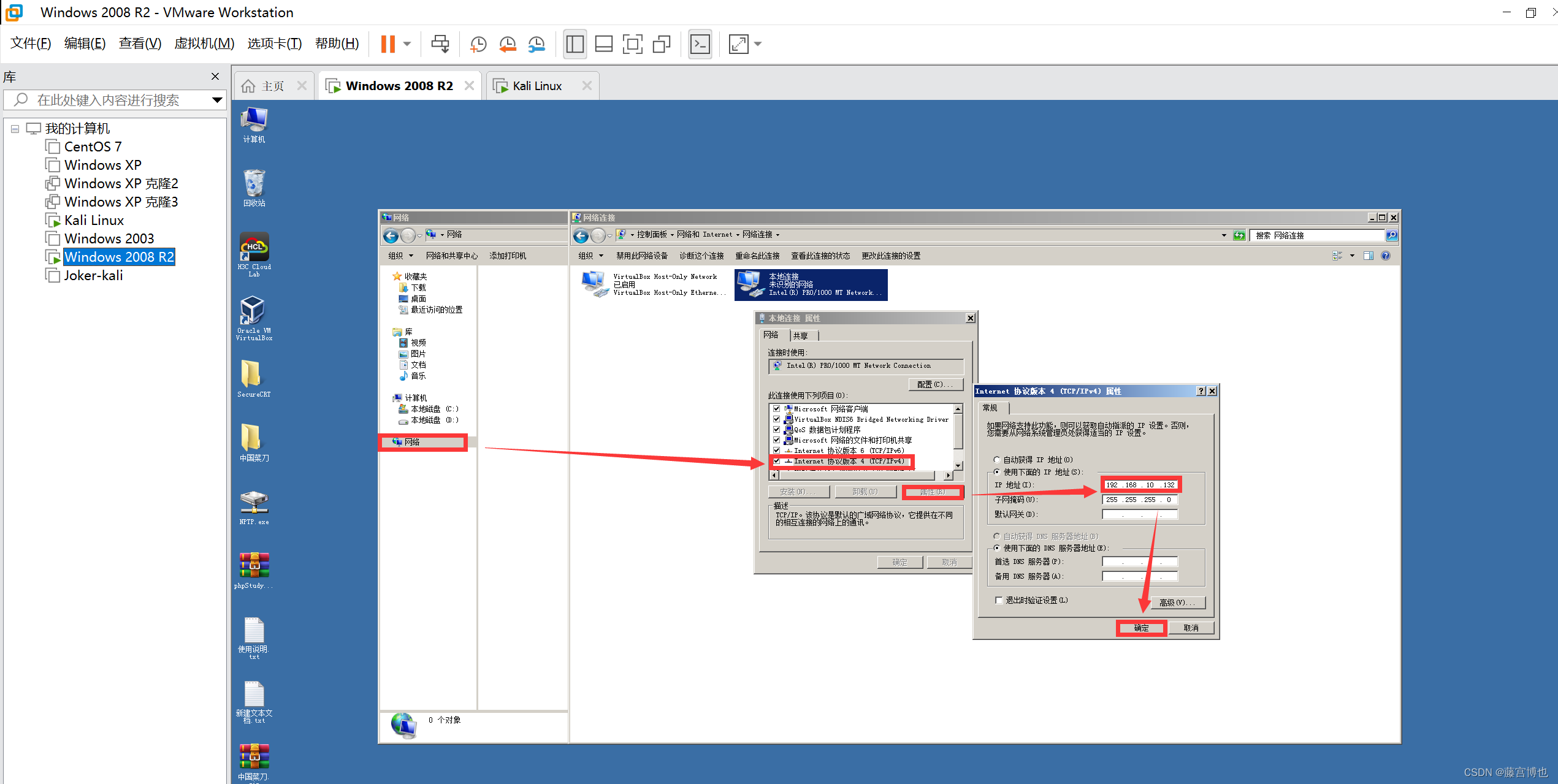Toggle the library sidebar view icon
This screenshot has height=784, width=1558.
pos(575,44)
